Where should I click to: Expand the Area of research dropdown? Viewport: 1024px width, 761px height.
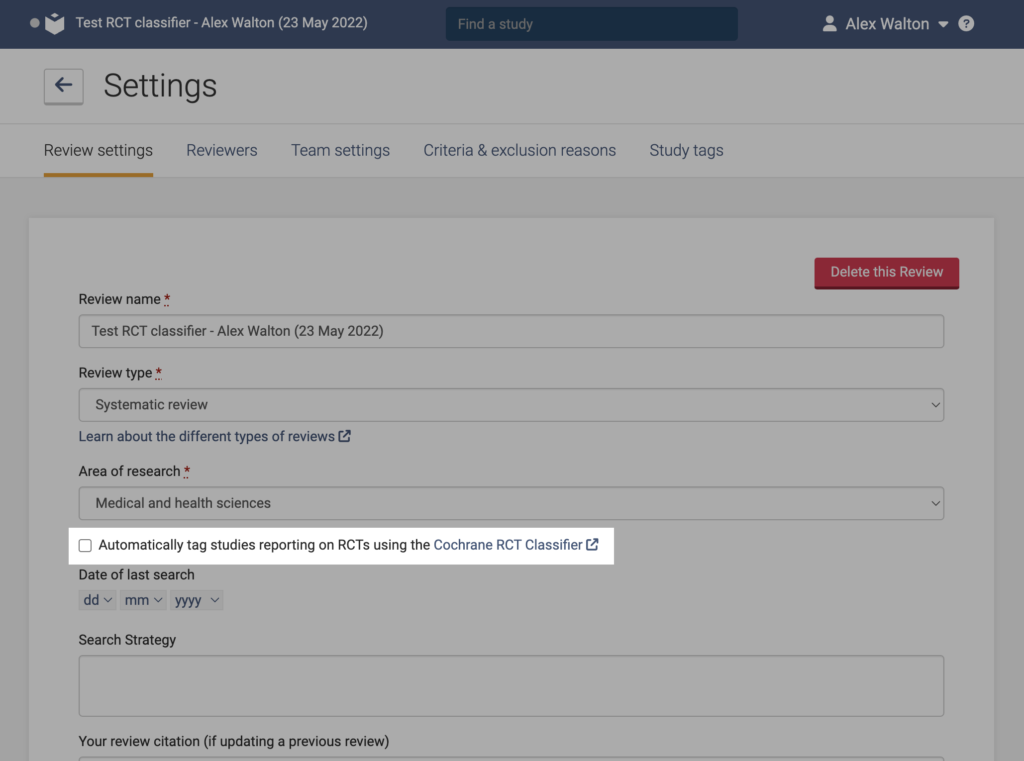[511, 503]
